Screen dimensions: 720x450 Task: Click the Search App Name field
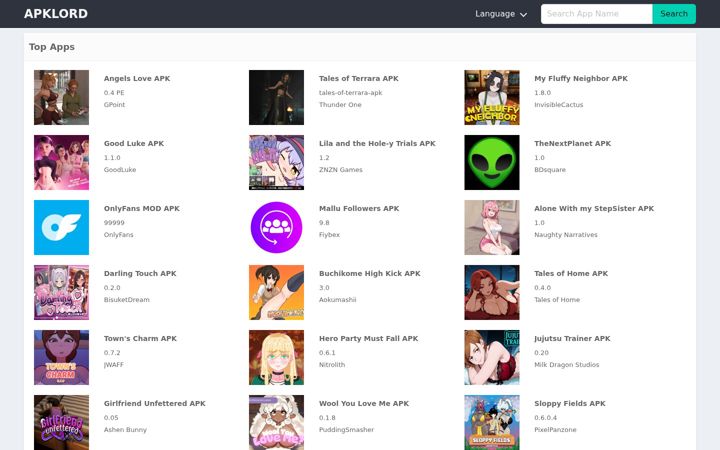596,14
